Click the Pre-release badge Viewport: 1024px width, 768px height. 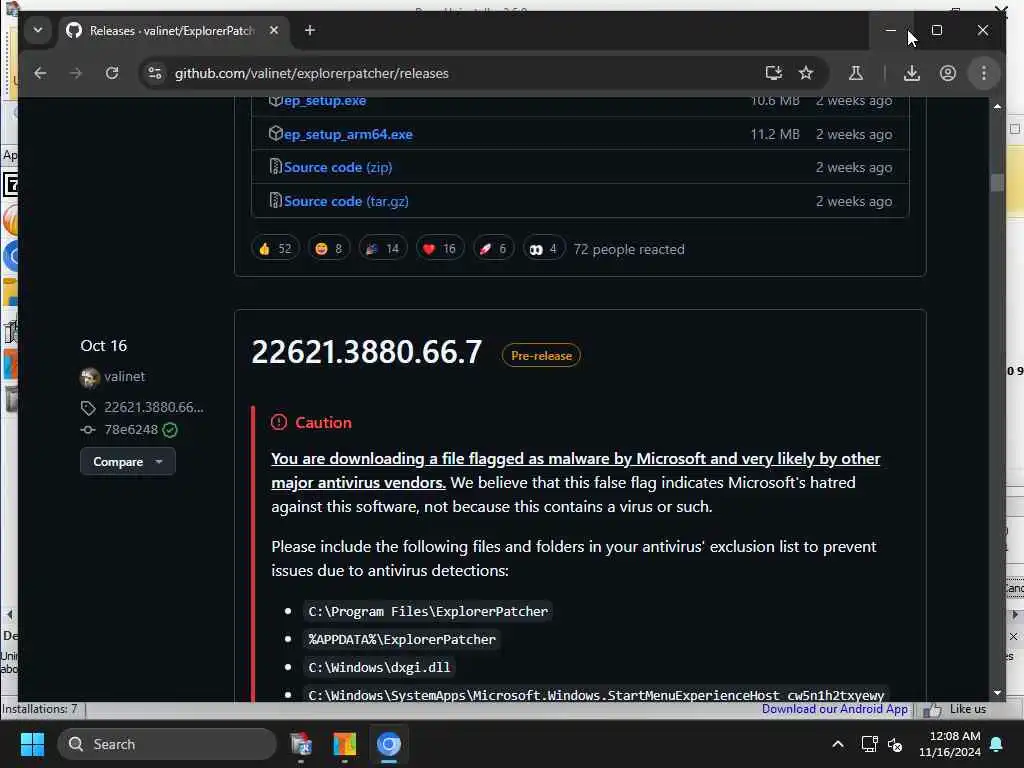pyautogui.click(x=541, y=356)
